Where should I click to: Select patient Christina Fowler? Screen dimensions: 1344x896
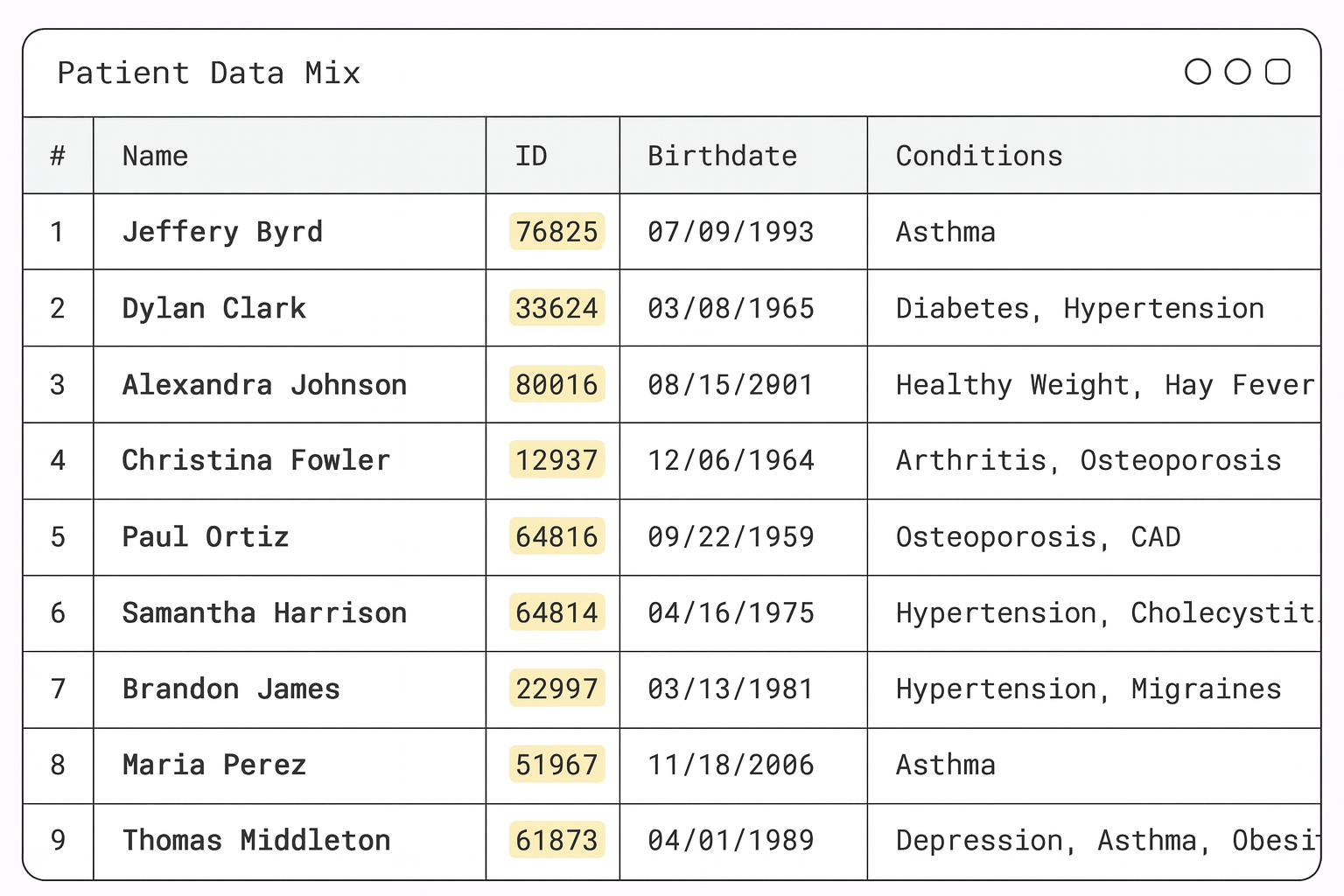tap(255, 460)
